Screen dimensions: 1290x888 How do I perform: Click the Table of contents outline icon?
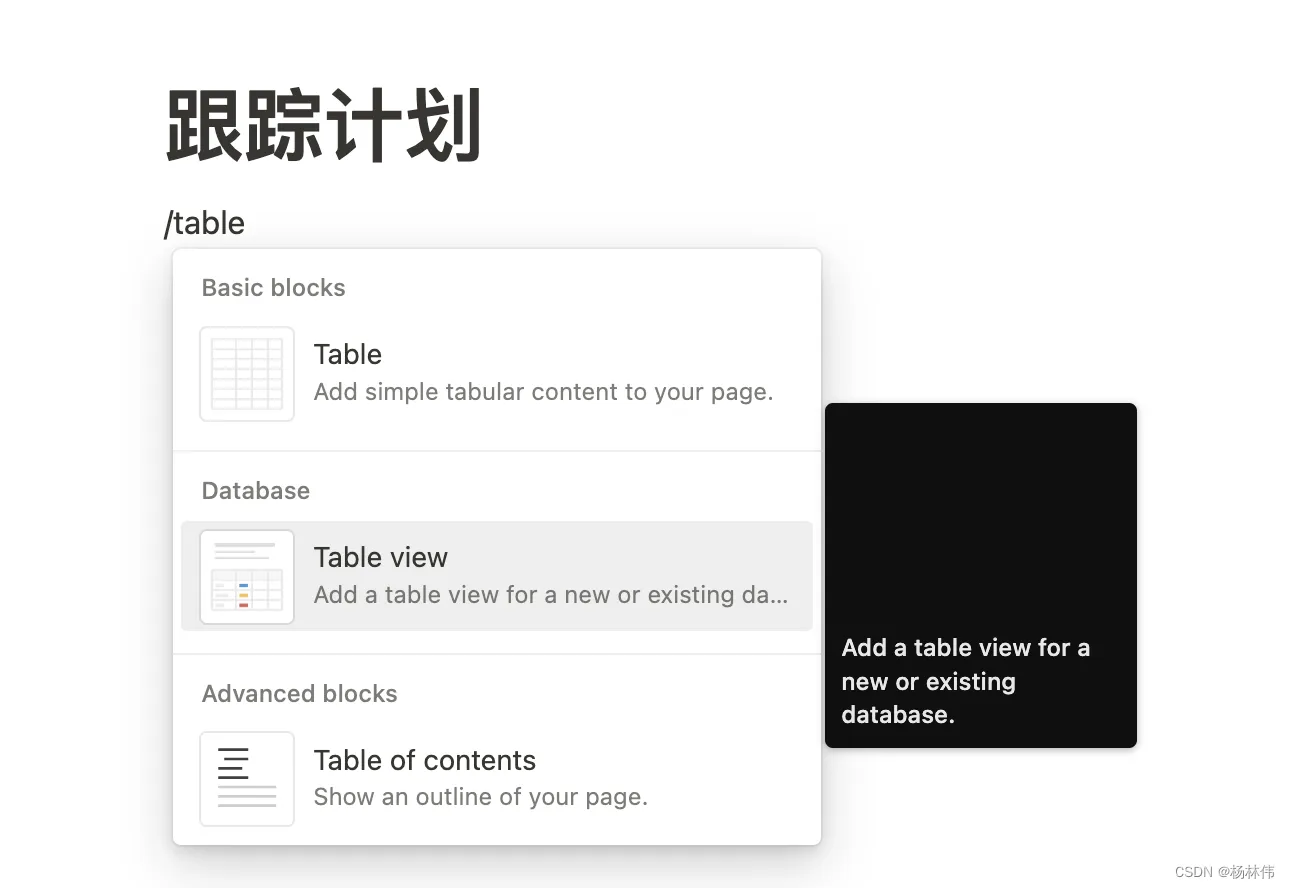[x=247, y=779]
